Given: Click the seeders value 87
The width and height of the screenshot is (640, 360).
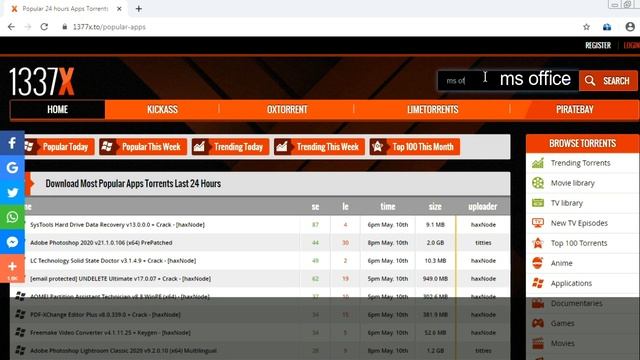Looking at the screenshot, I should pos(315,224).
